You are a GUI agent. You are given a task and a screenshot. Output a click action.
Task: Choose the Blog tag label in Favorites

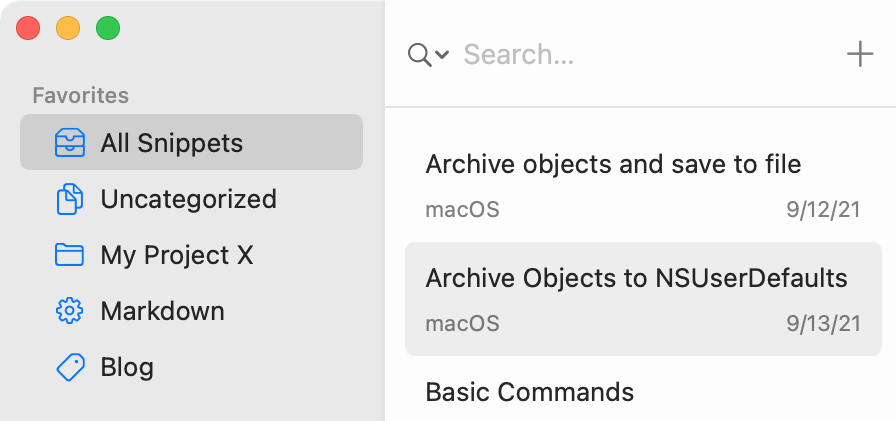[x=127, y=367]
